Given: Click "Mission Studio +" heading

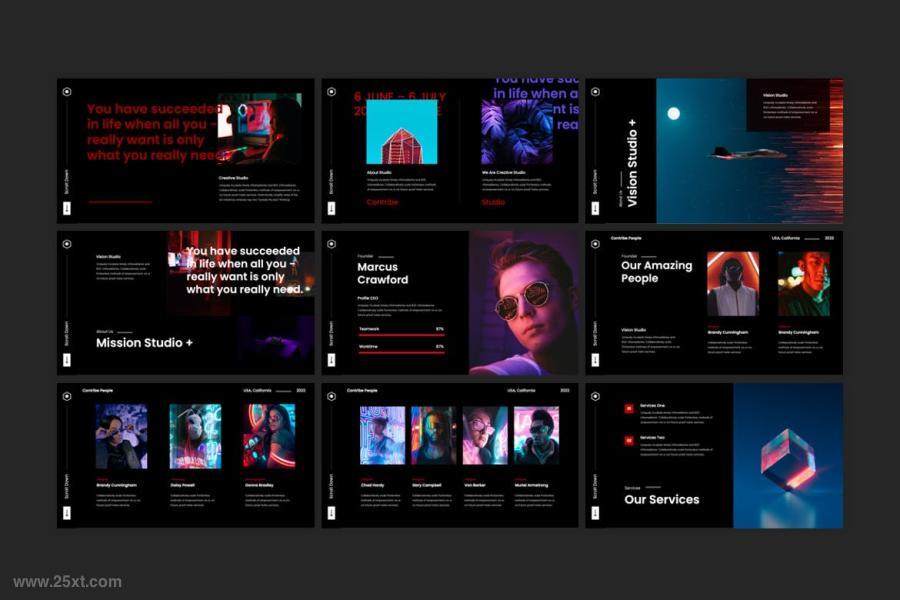Looking at the screenshot, I should [x=145, y=343].
